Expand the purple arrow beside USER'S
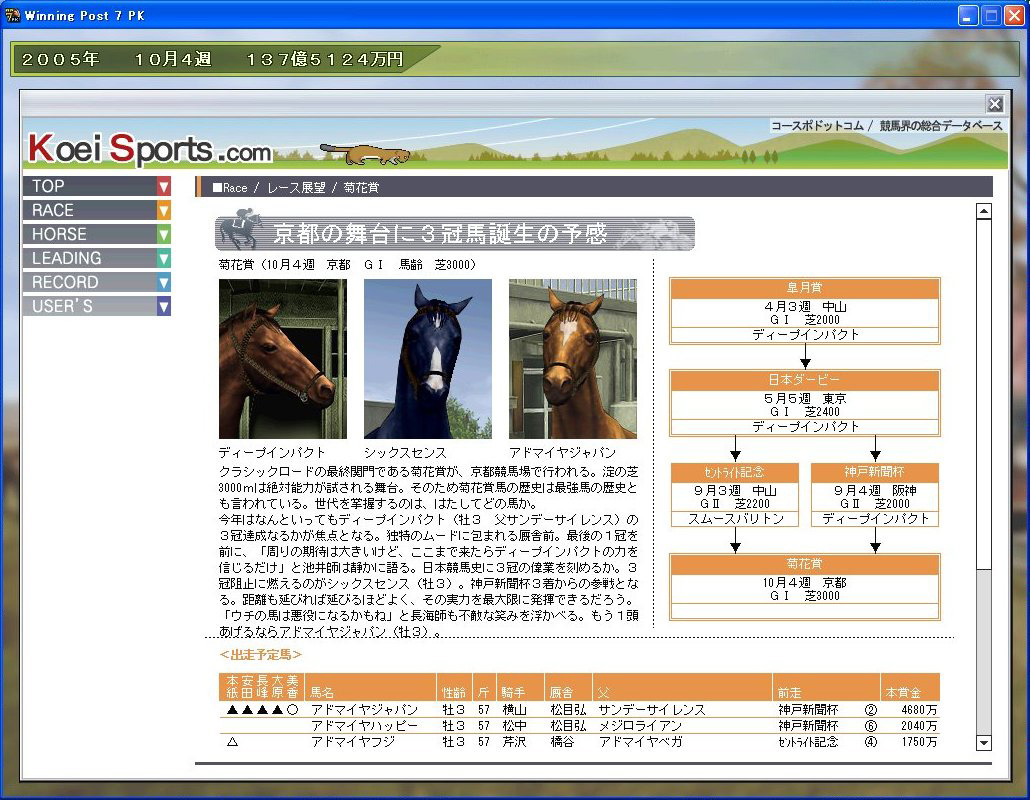This screenshot has height=800, width=1030. coord(164,306)
